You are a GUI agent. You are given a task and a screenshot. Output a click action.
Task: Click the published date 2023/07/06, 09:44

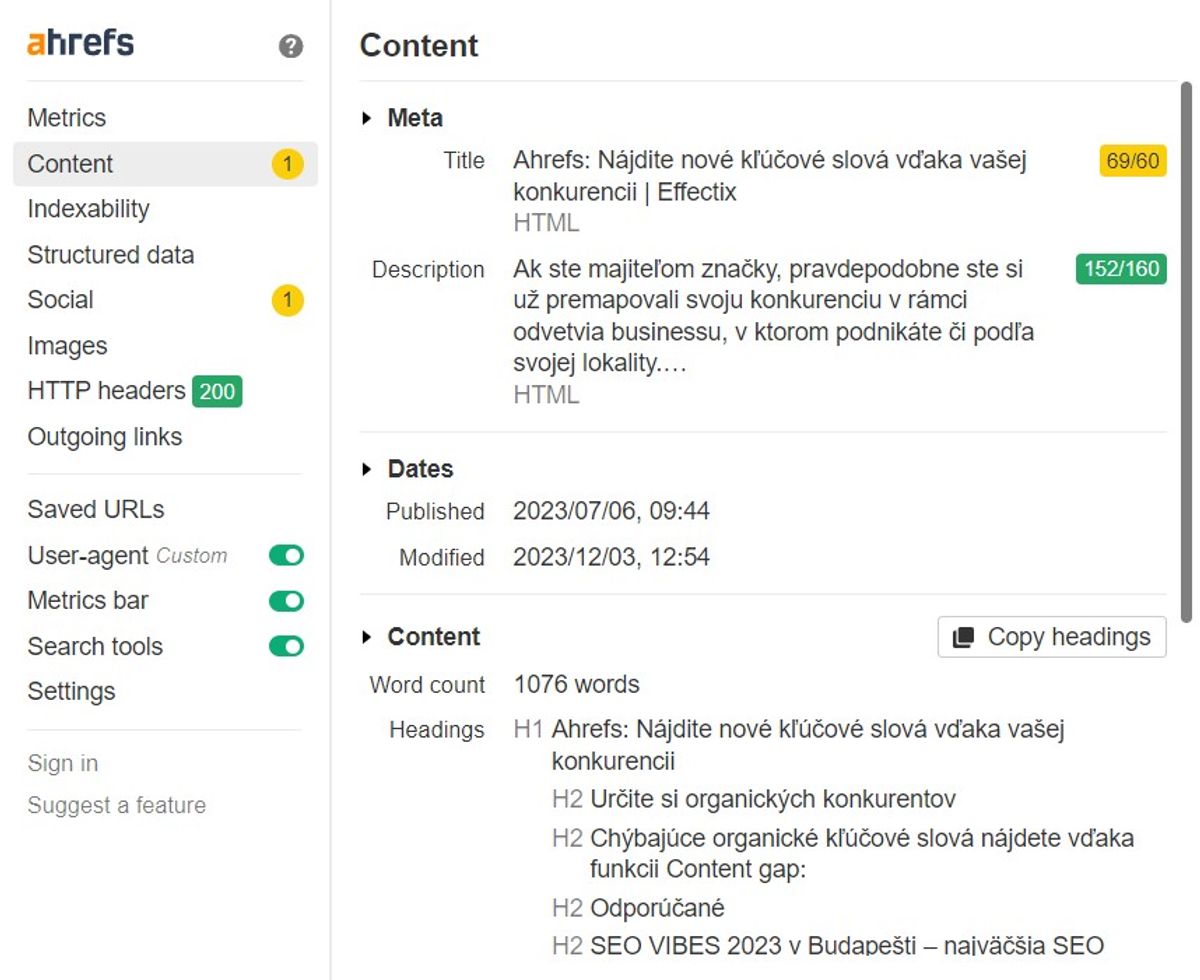611,511
